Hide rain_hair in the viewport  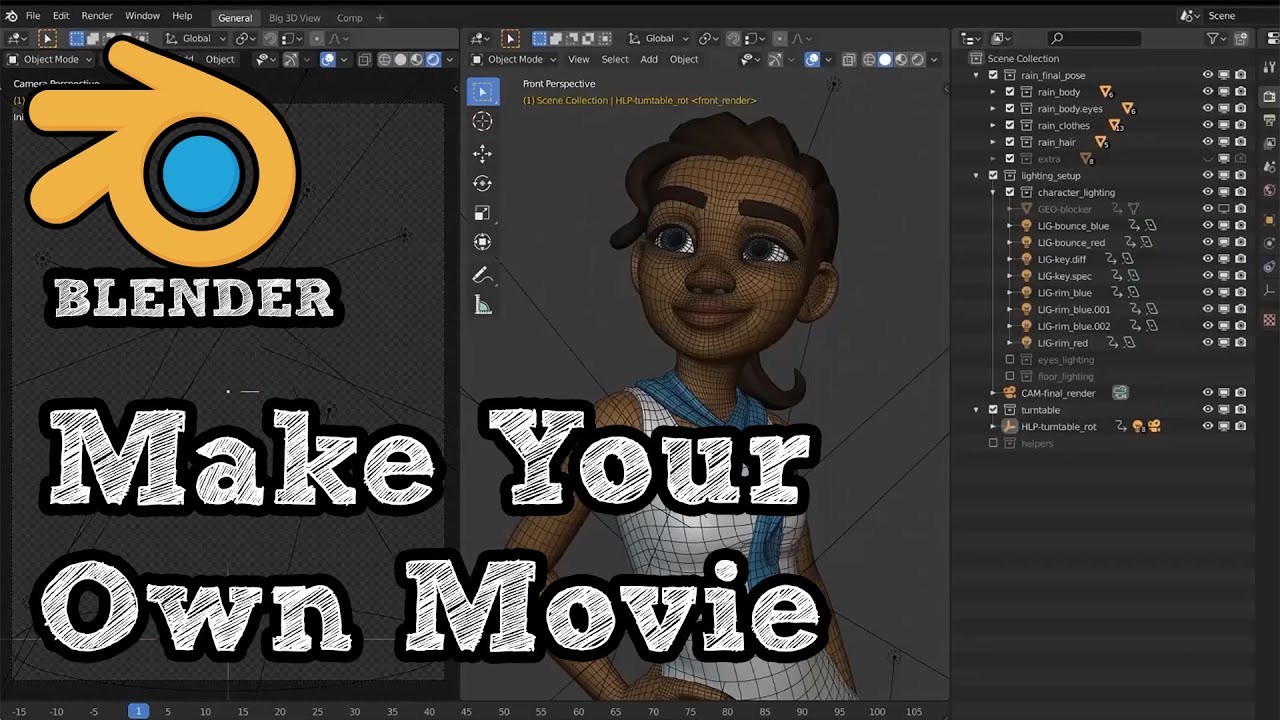pyautogui.click(x=1208, y=142)
